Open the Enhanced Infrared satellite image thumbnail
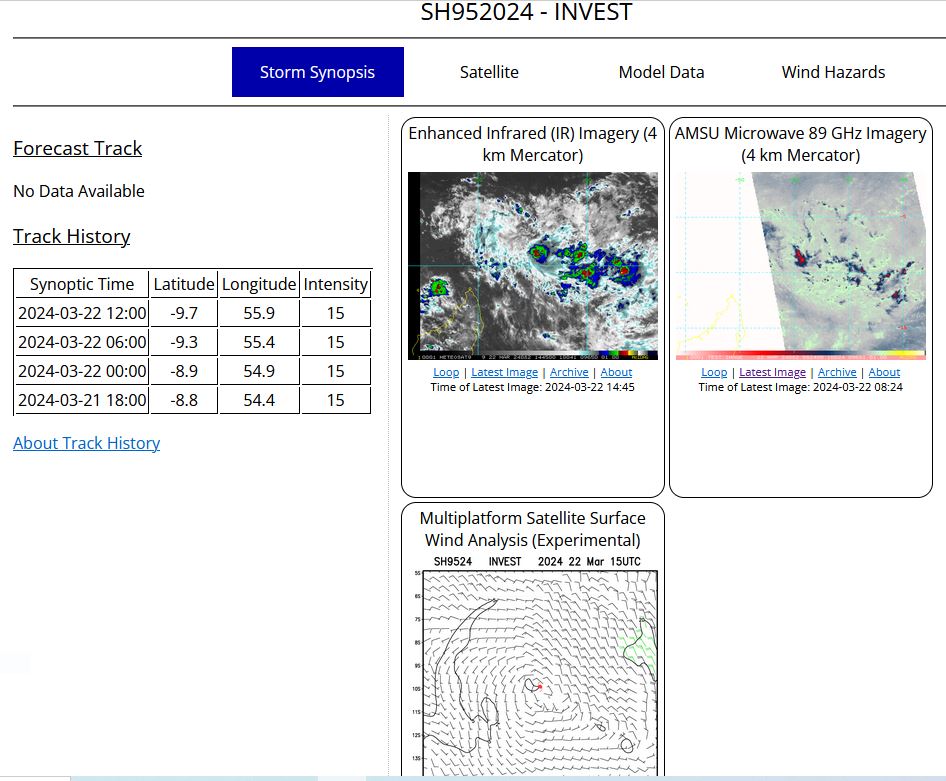The height and width of the screenshot is (781, 946). (533, 266)
